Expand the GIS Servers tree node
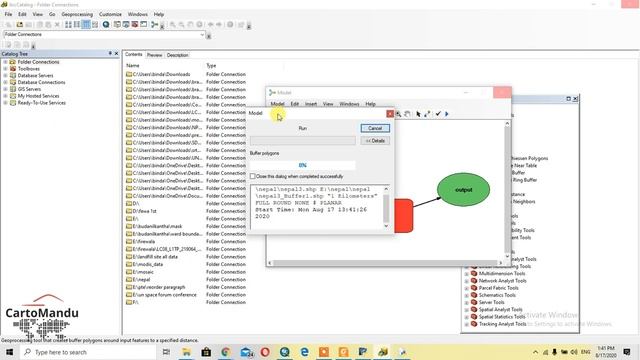Image resolution: width=640 pixels, height=360 pixels. 5,89
